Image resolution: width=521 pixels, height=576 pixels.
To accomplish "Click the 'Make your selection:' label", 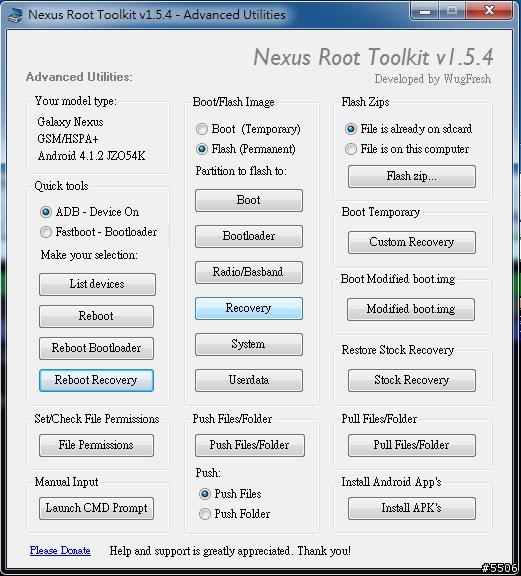I will point(89,255).
